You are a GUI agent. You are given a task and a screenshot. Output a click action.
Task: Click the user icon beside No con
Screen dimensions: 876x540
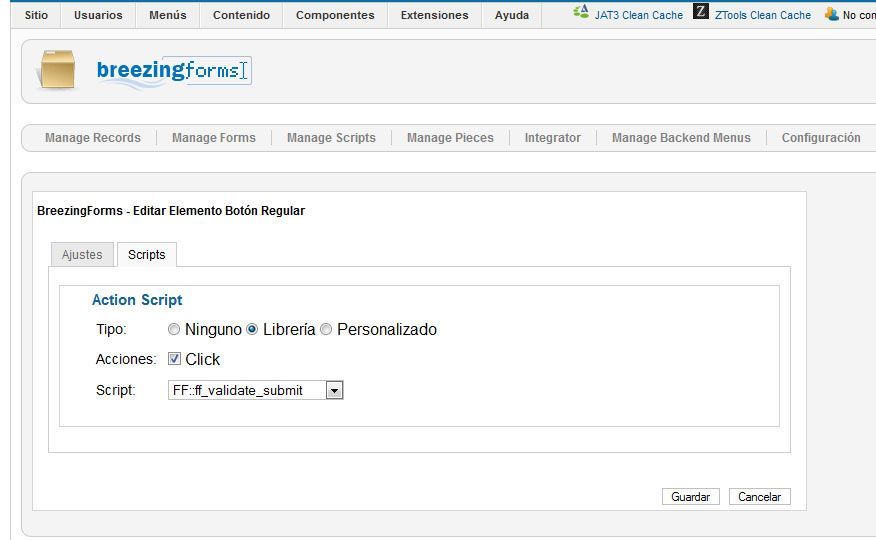[x=832, y=13]
